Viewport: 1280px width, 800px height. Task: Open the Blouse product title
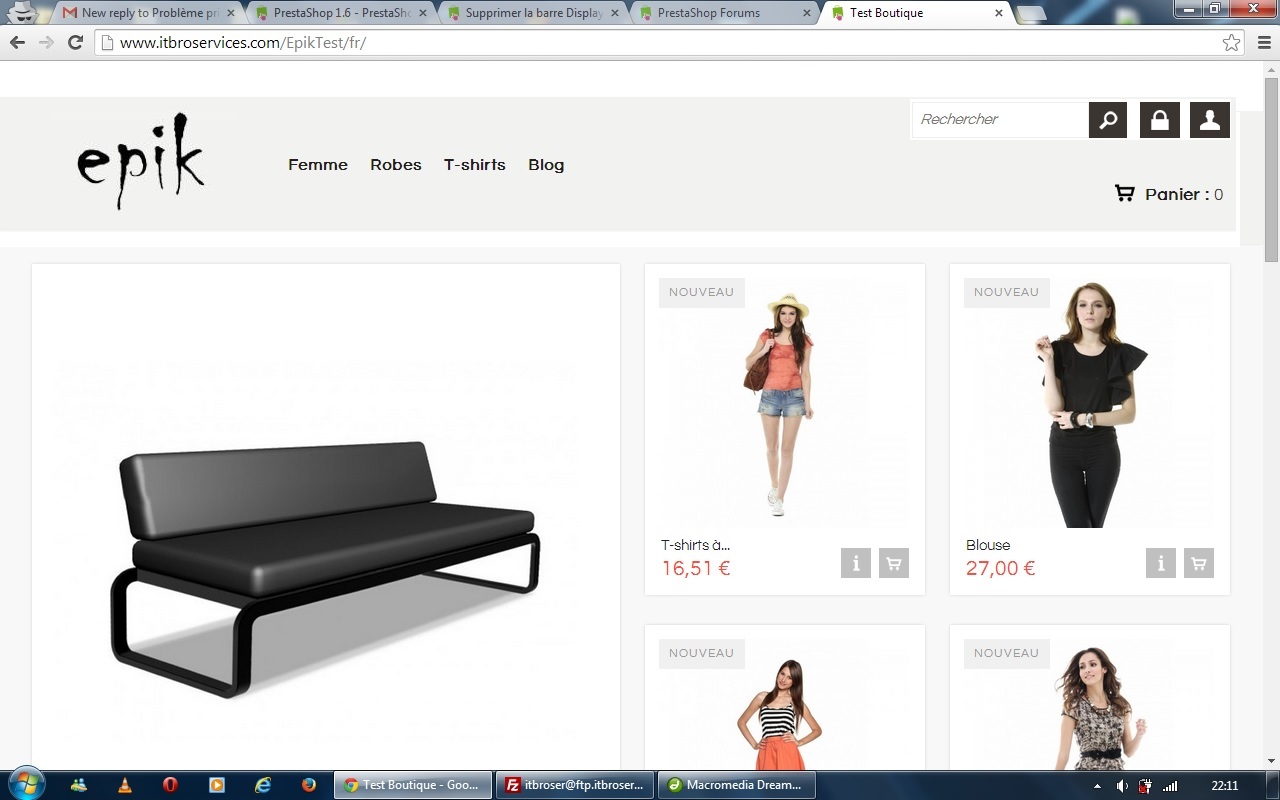pos(988,545)
